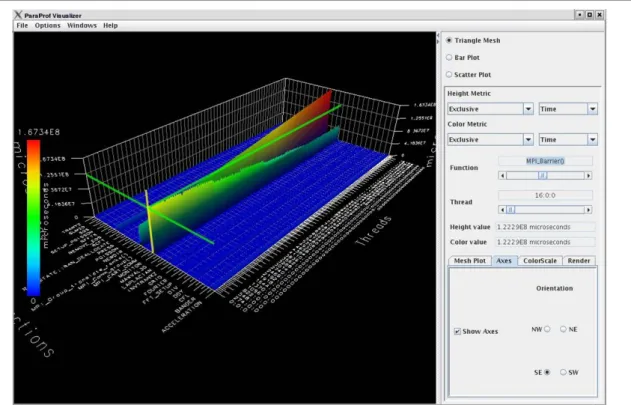Click the Function scrollbar thumb
Image resolution: width=631 pixels, height=405 pixels.
(x=542, y=176)
